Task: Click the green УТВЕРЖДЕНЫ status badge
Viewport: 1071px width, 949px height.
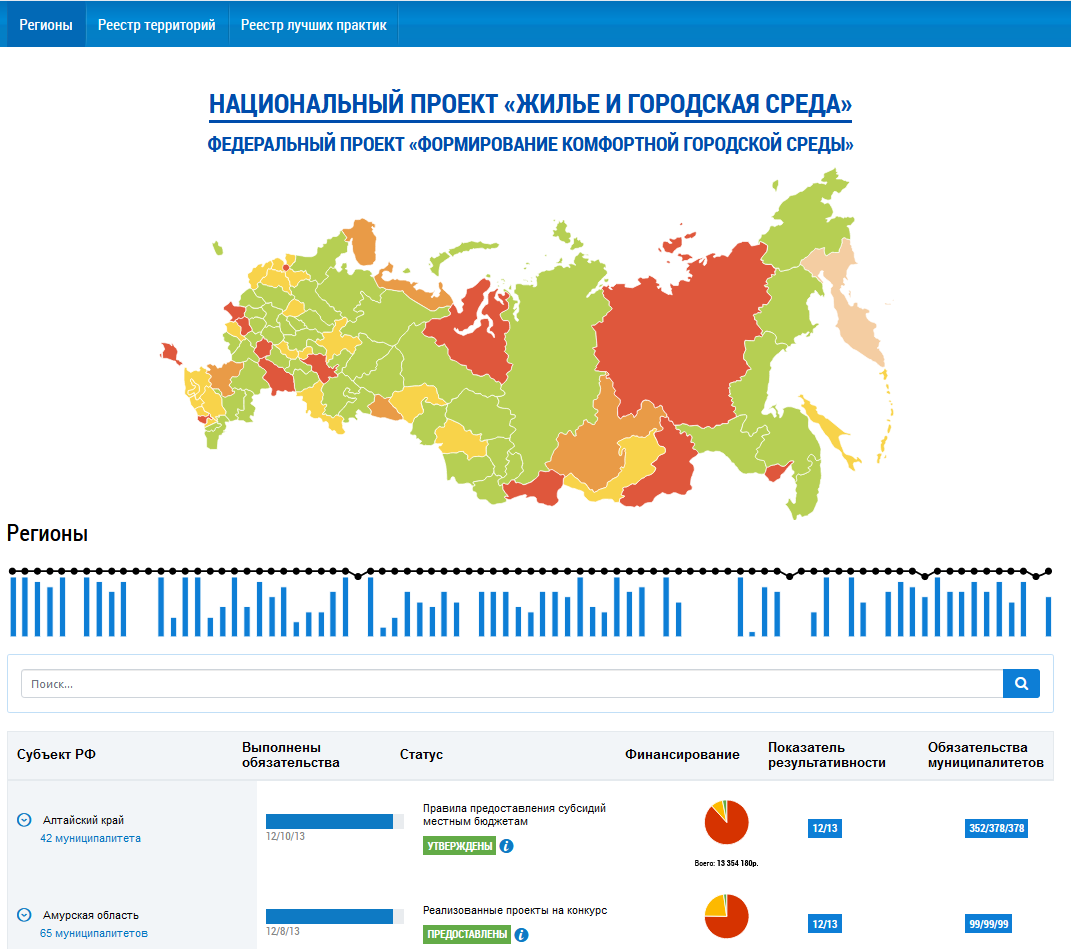Action: coord(459,846)
